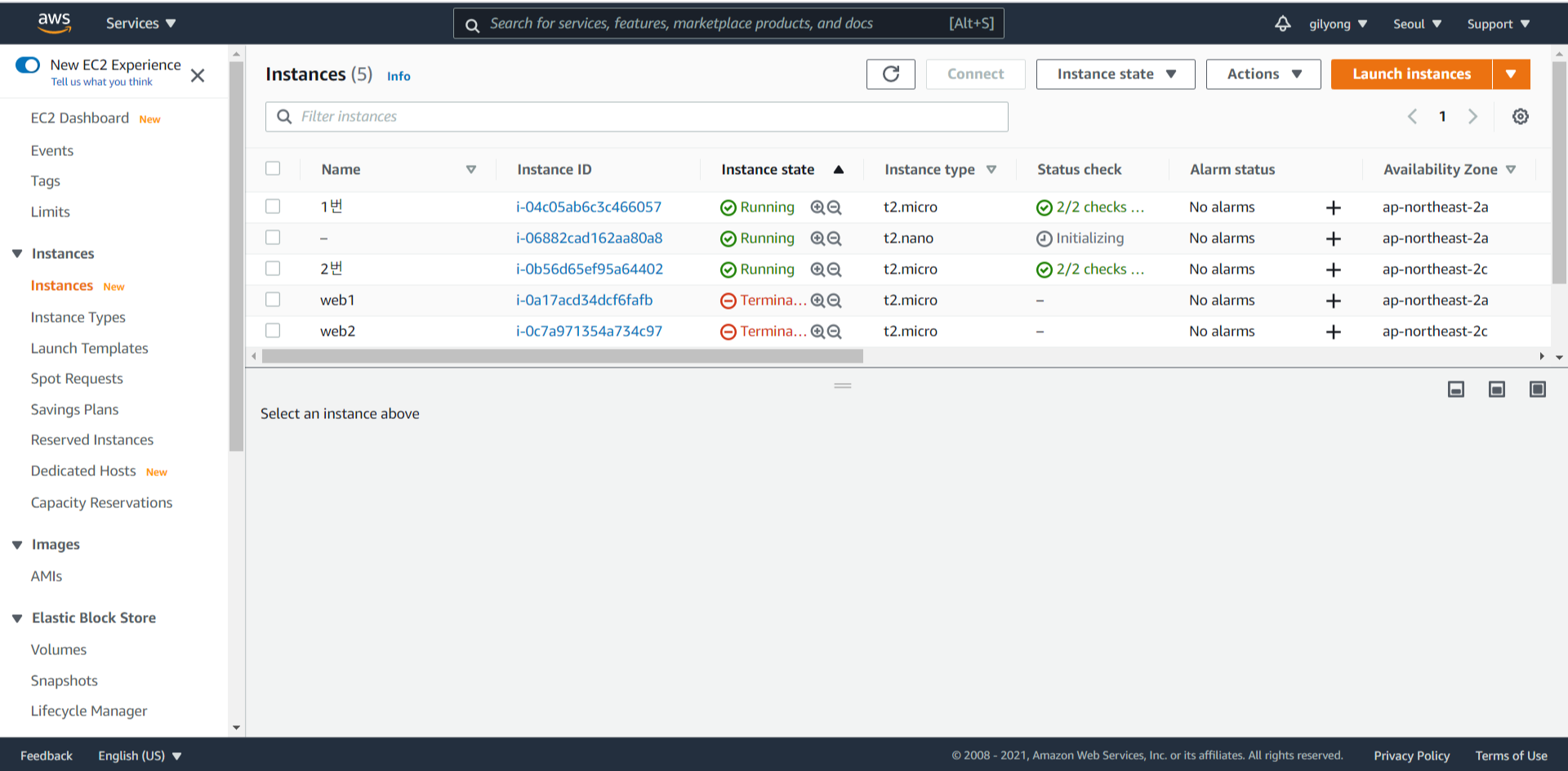Open the Support dropdown menu
The image size is (1568, 771).
(x=1499, y=24)
